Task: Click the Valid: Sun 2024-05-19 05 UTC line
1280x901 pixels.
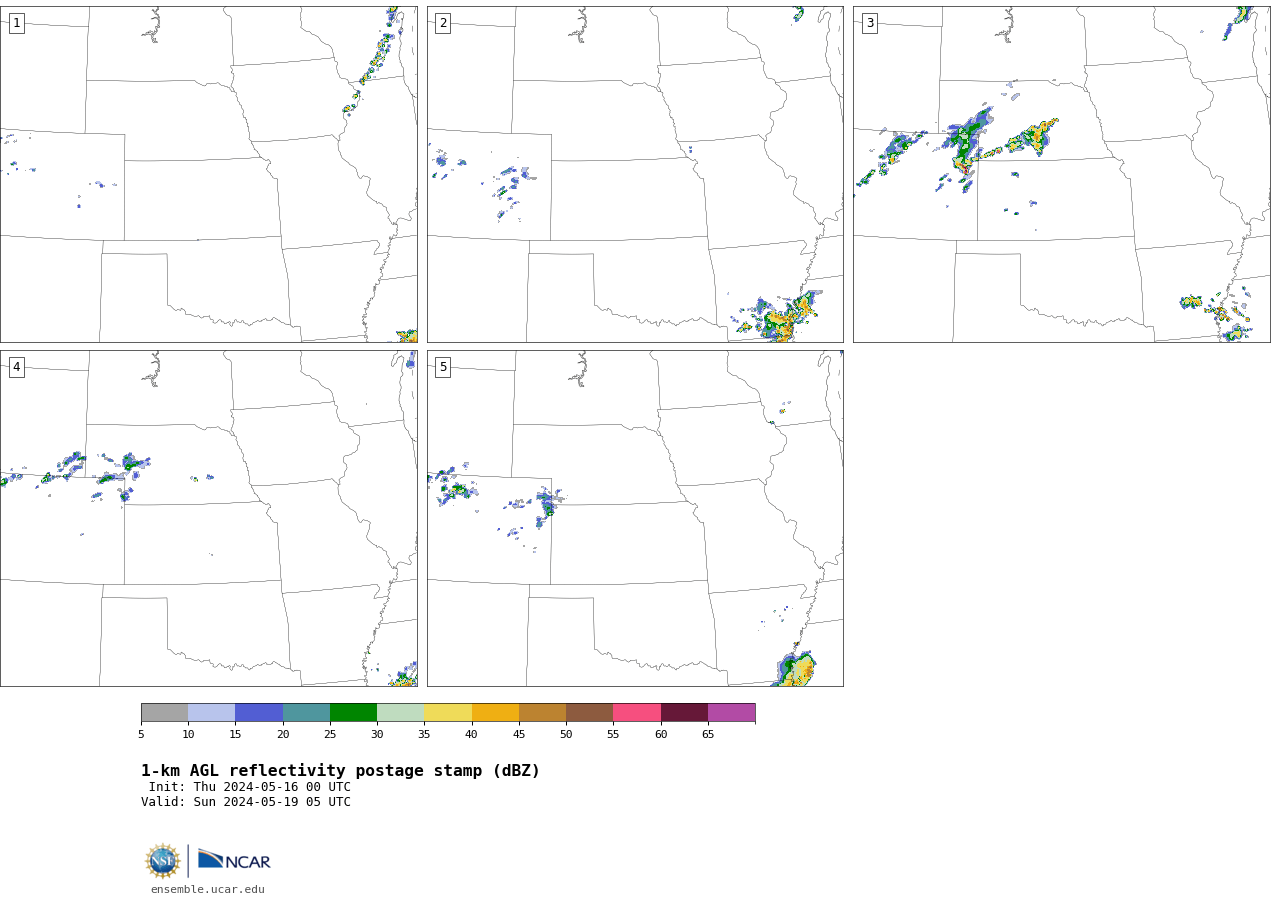Action: pyautogui.click(x=246, y=802)
